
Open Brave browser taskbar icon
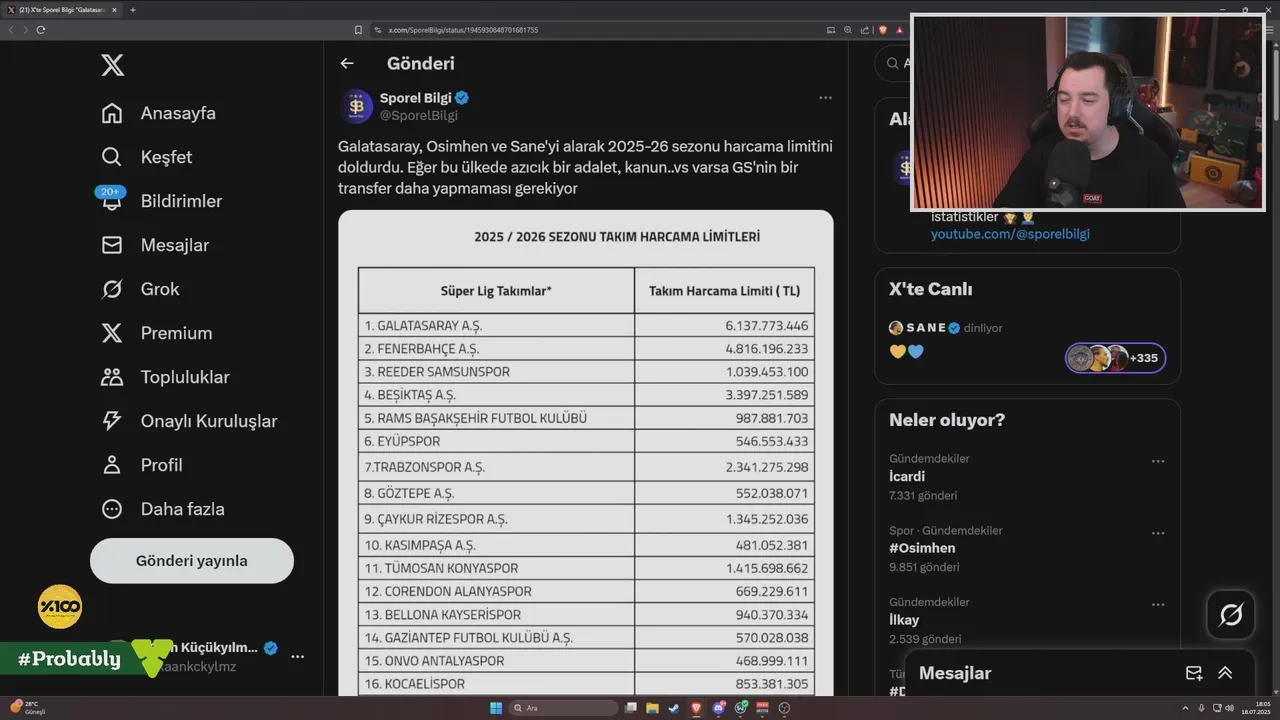click(x=696, y=708)
